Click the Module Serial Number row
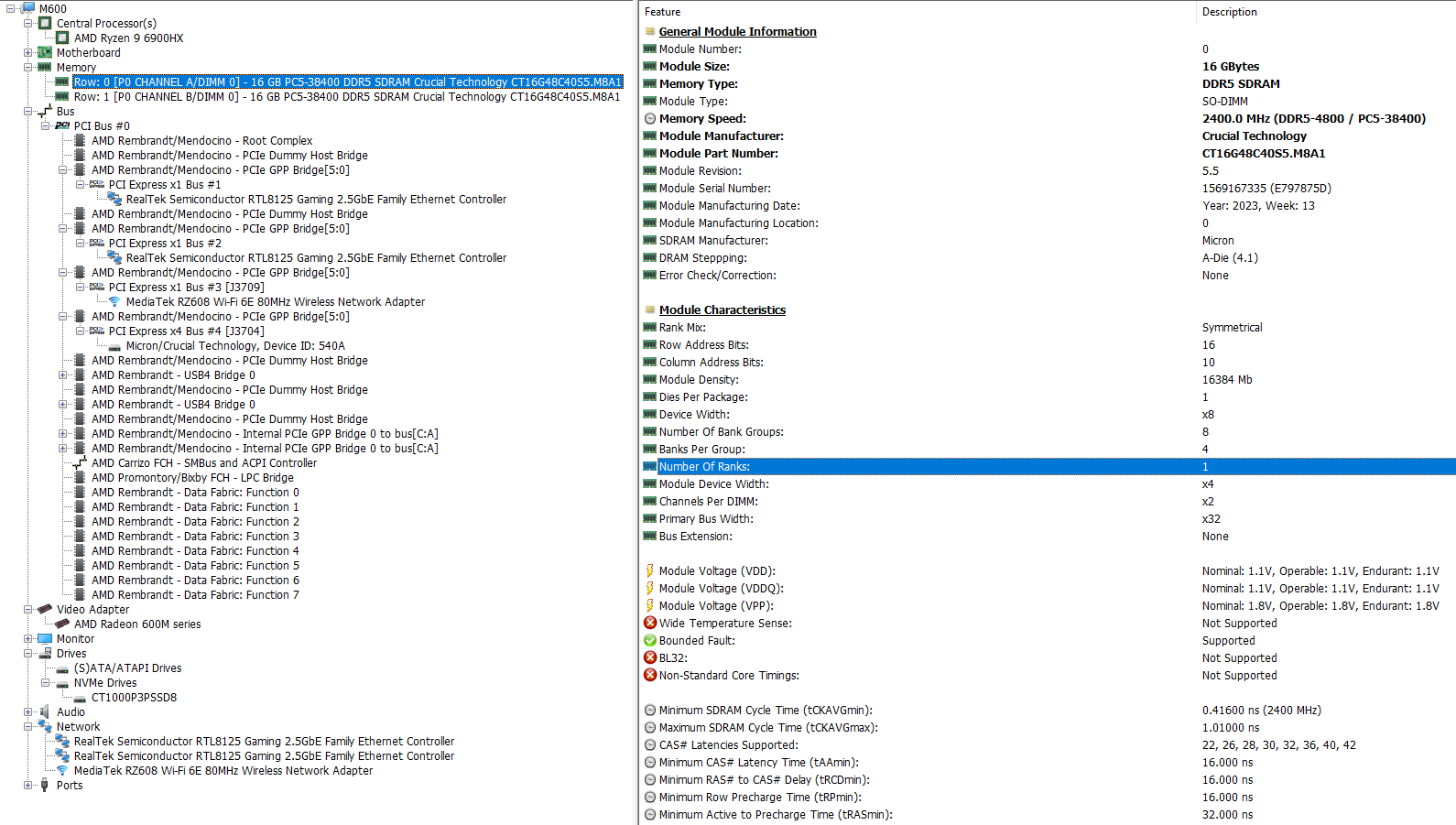This screenshot has height=825, width=1456. (1049, 188)
